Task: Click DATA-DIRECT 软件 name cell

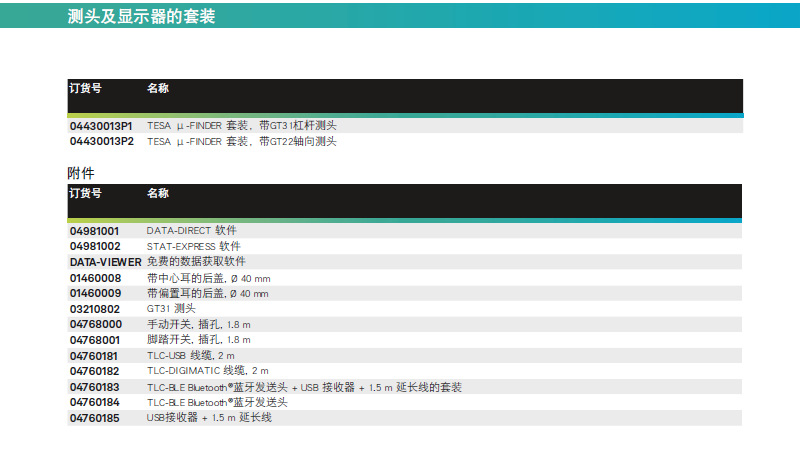Action: pyautogui.click(x=191, y=230)
